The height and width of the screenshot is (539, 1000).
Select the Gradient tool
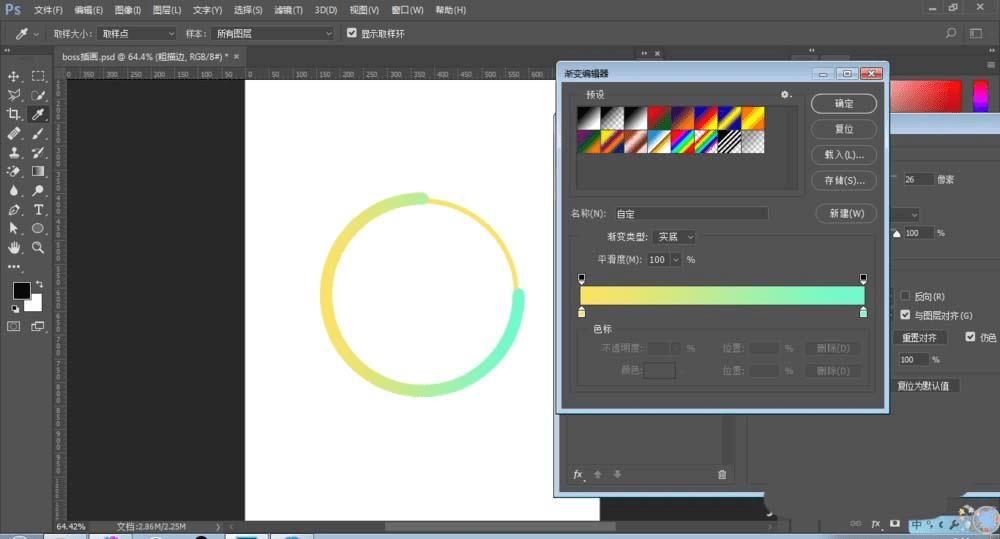coord(39,171)
